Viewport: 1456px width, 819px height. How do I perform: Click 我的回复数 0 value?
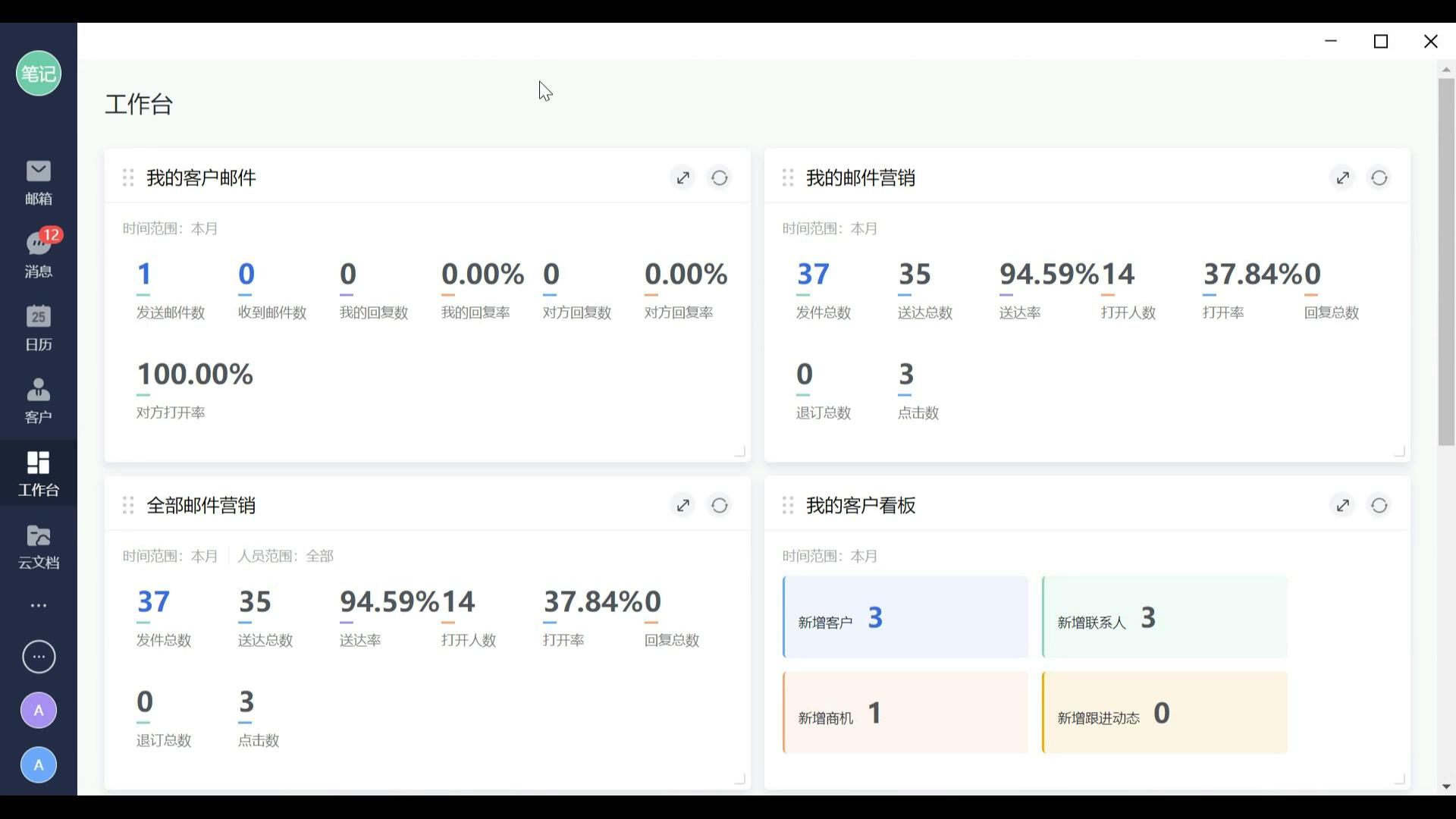tap(348, 274)
